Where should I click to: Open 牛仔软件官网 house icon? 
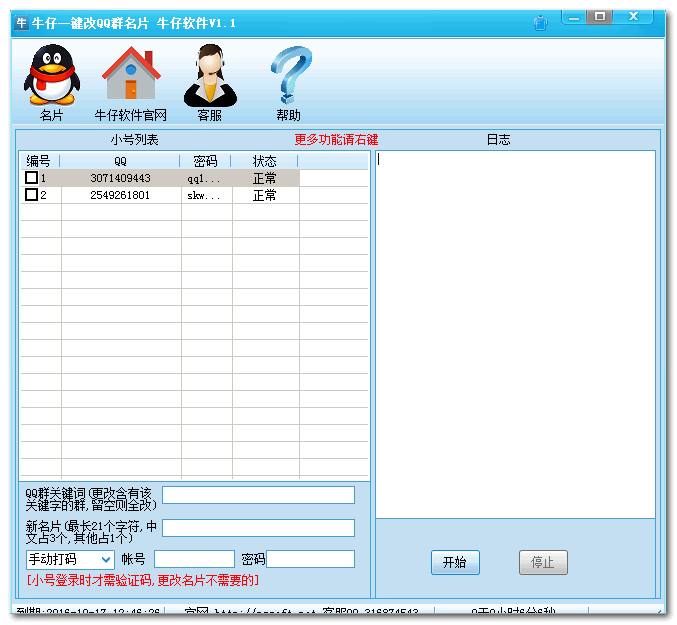coord(131,82)
